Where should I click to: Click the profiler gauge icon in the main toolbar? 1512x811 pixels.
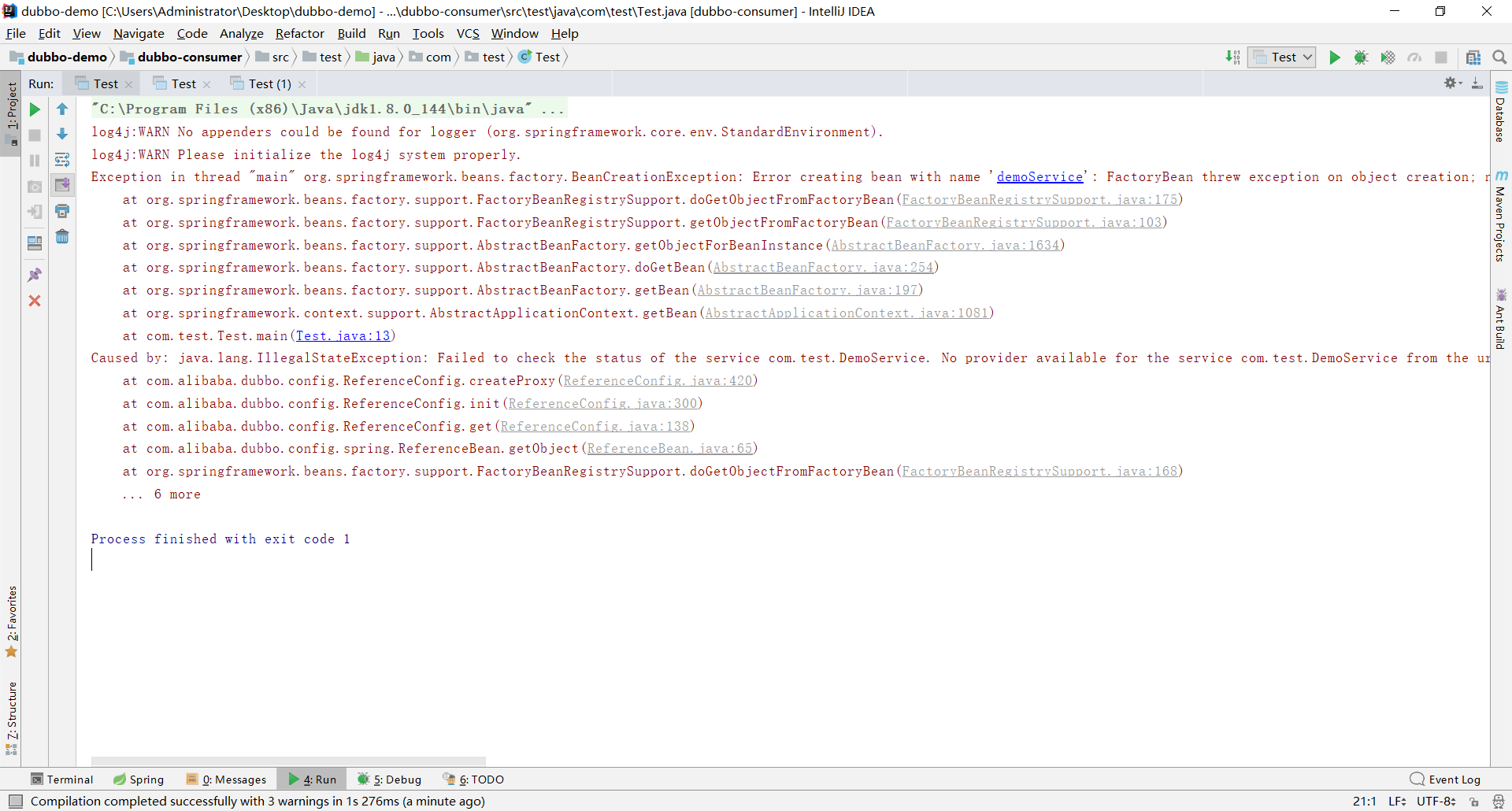pyautogui.click(x=1414, y=57)
